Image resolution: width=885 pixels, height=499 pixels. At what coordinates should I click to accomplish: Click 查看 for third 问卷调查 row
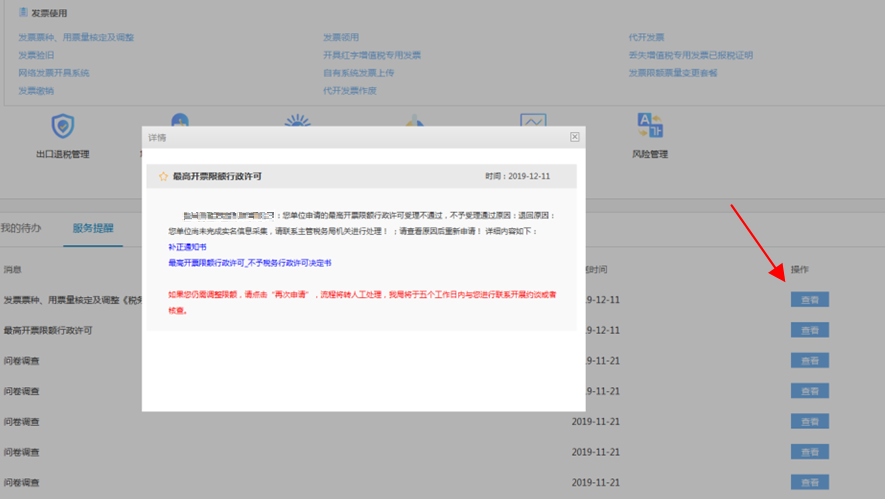click(810, 421)
